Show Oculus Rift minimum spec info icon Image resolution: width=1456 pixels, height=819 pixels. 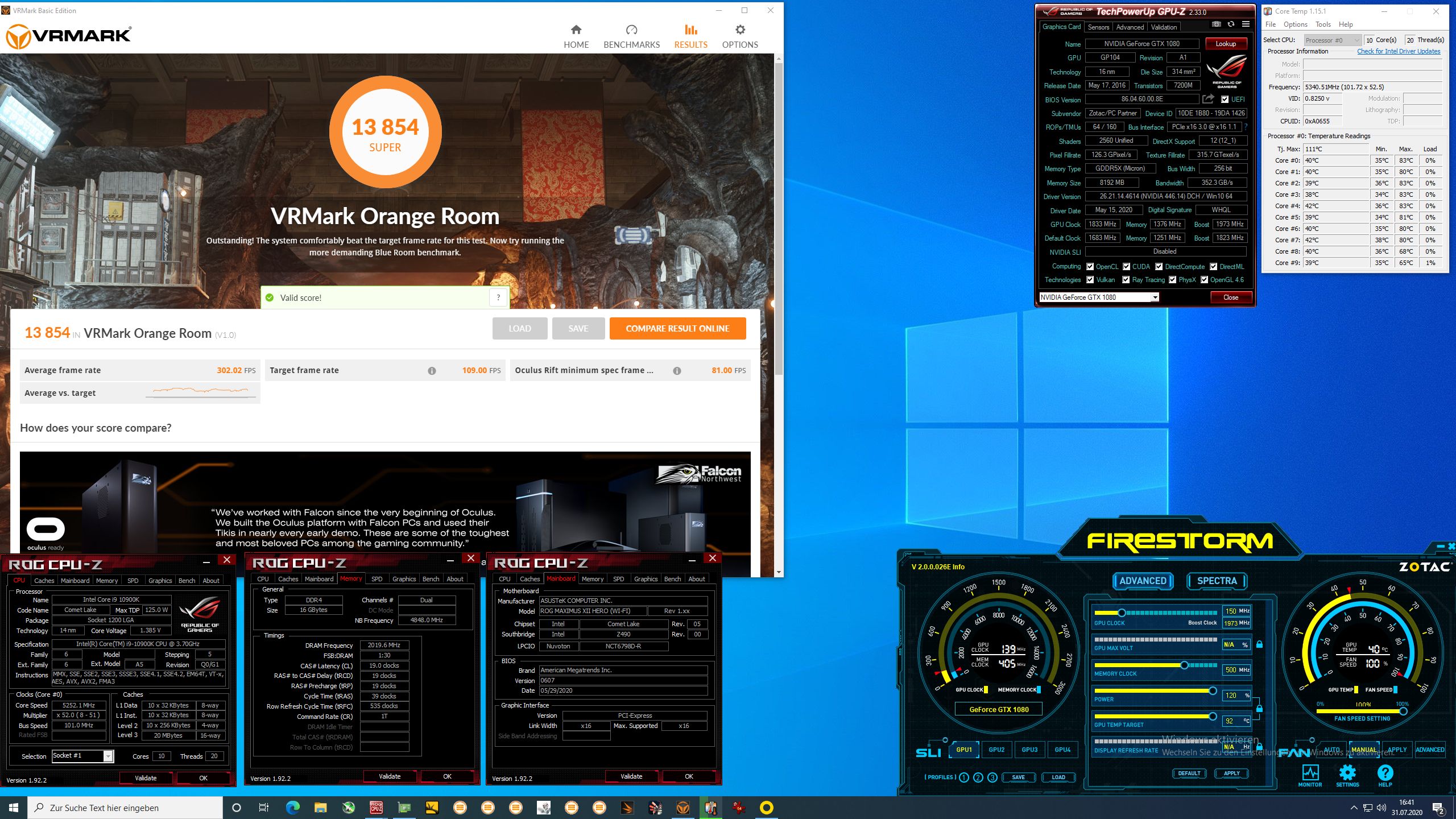click(677, 371)
